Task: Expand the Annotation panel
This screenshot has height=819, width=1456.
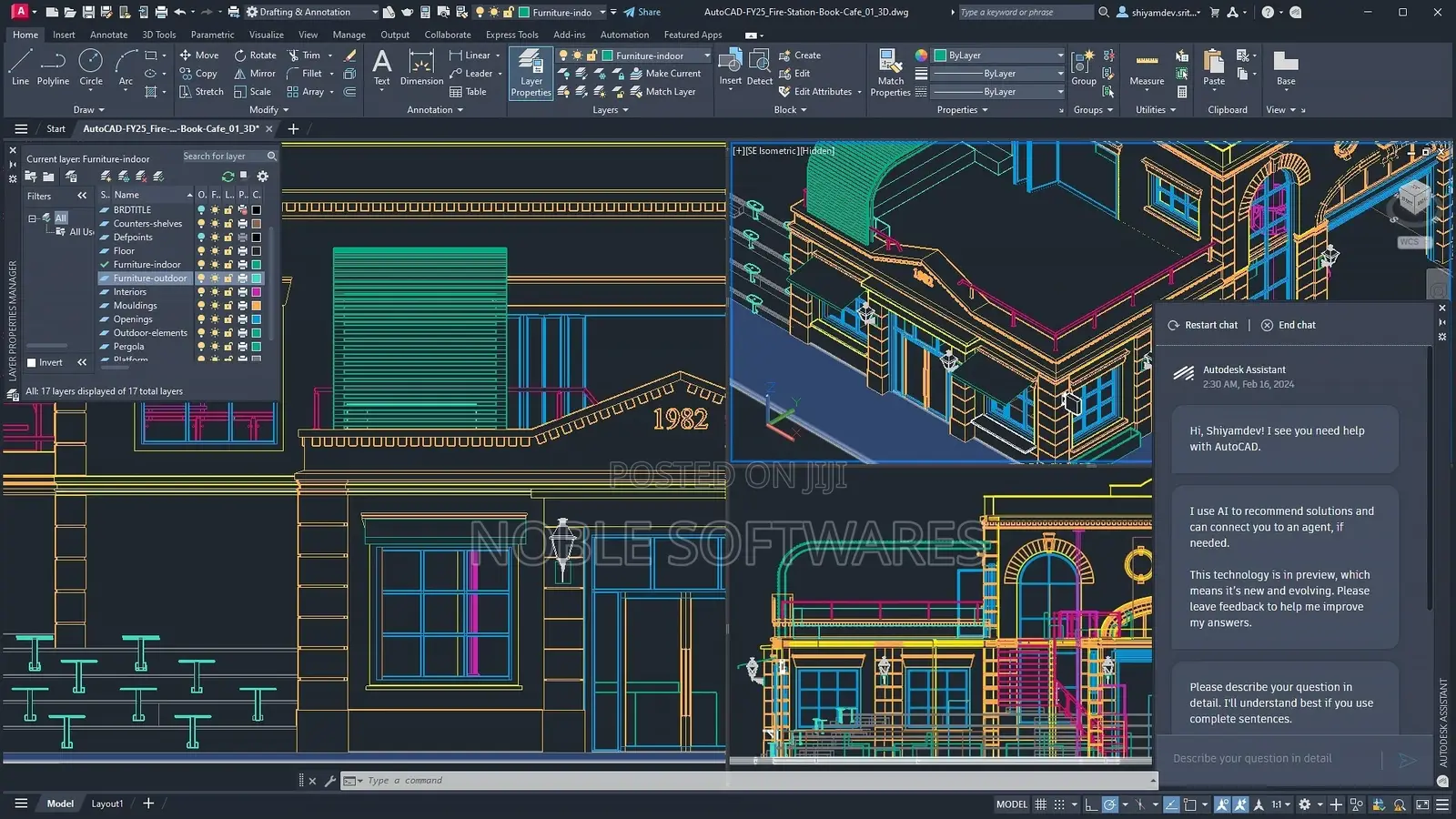Action: 435,110
